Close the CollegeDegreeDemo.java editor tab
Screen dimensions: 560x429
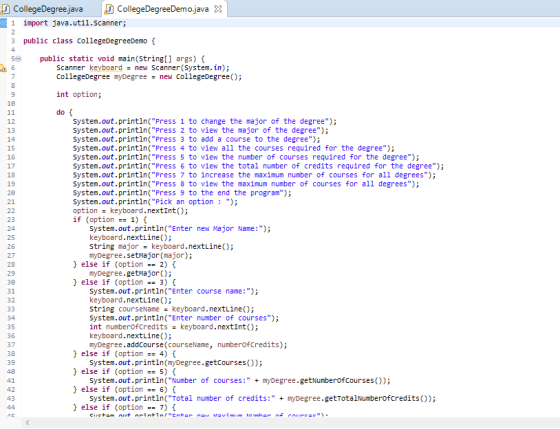click(x=218, y=9)
